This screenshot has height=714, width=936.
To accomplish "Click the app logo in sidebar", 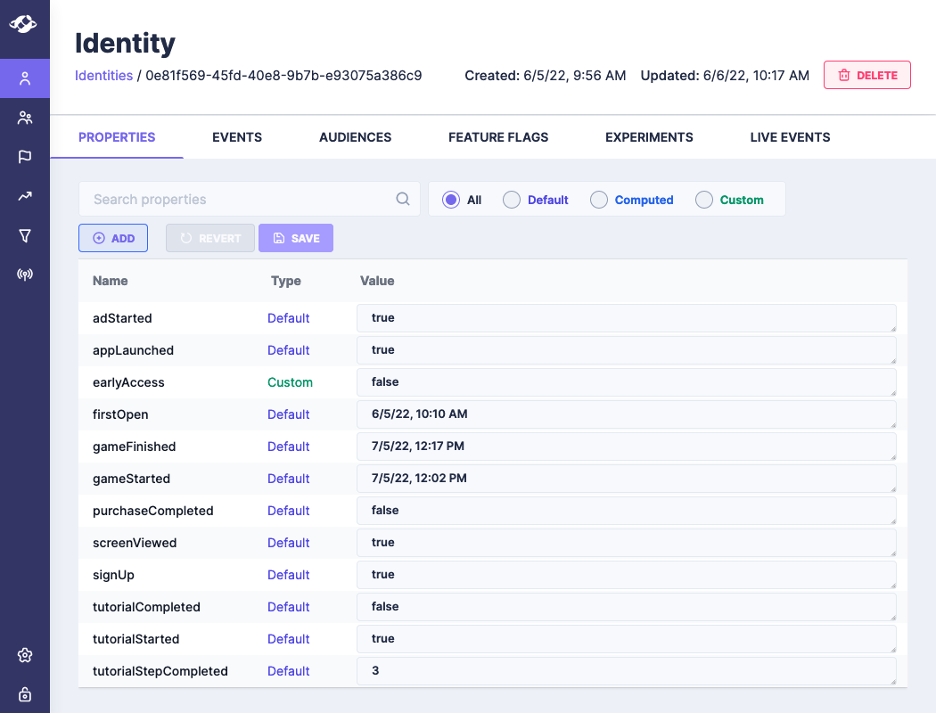I will click(24, 23).
